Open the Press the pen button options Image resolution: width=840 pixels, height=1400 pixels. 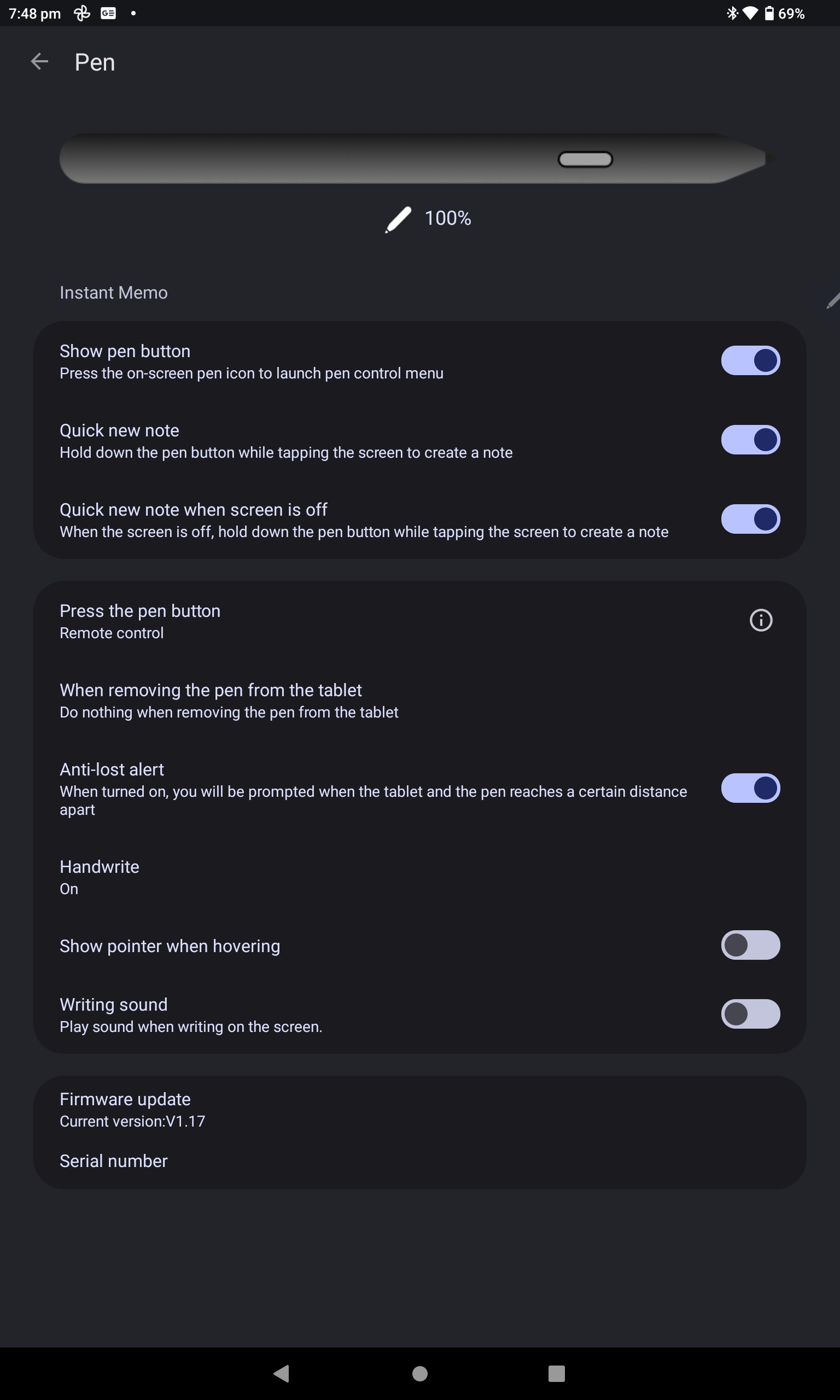pos(340,620)
